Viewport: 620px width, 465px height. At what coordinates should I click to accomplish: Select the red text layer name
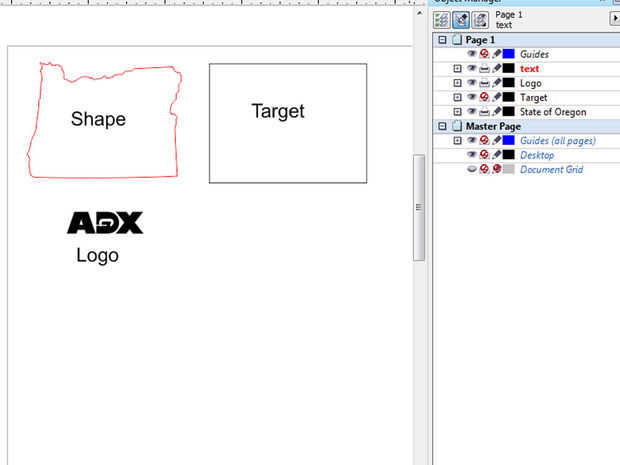529,69
